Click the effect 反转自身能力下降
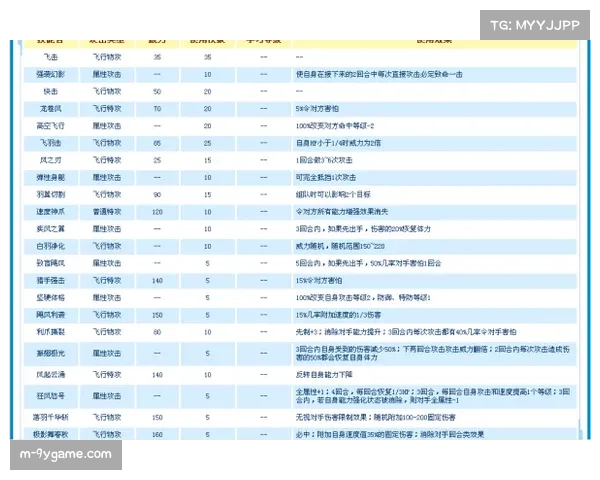This screenshot has height=480, width=600. [324, 375]
